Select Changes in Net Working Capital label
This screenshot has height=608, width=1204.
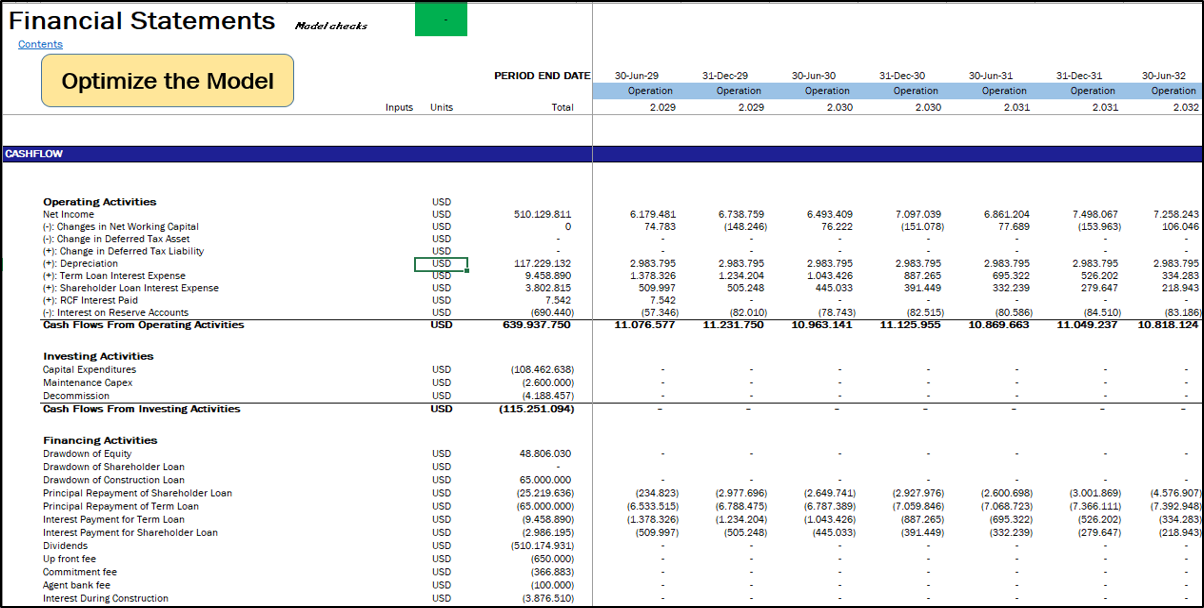click(x=121, y=227)
